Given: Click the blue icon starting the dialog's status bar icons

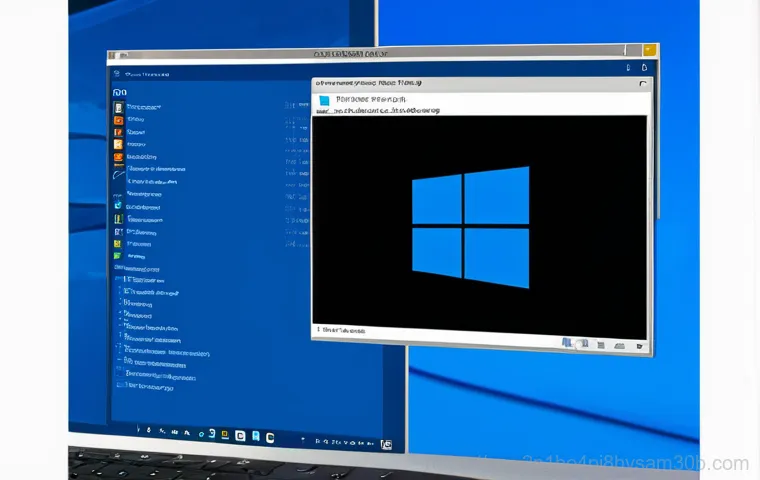Looking at the screenshot, I should 566,343.
